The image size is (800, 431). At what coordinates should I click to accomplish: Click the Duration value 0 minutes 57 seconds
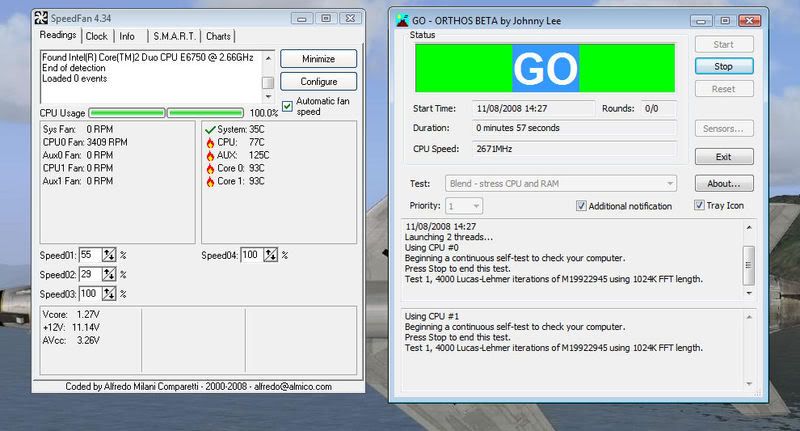[574, 128]
